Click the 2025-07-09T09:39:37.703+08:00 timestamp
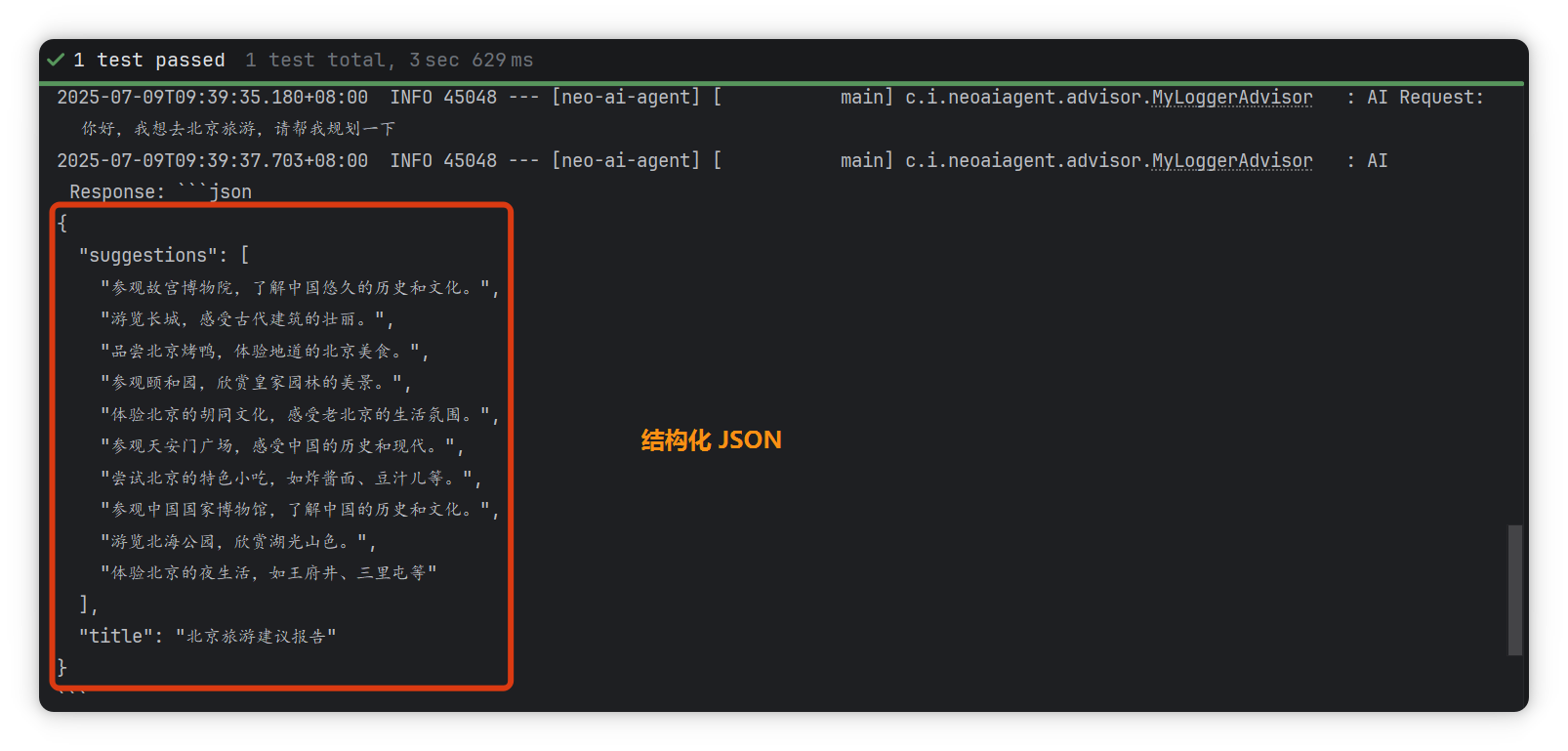The width and height of the screenshot is (1568, 751). click(x=213, y=161)
